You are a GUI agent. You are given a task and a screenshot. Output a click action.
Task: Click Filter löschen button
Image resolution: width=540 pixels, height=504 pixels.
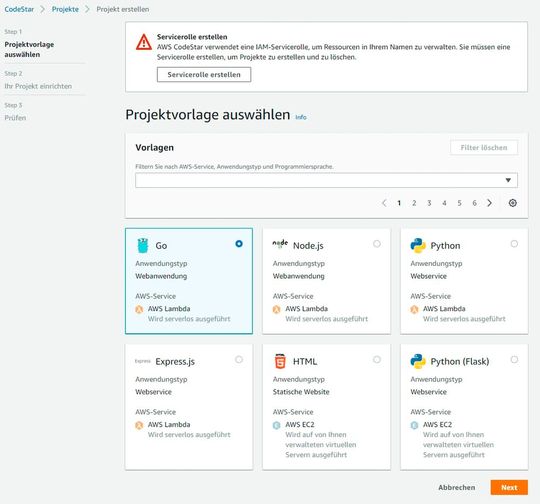click(484, 147)
